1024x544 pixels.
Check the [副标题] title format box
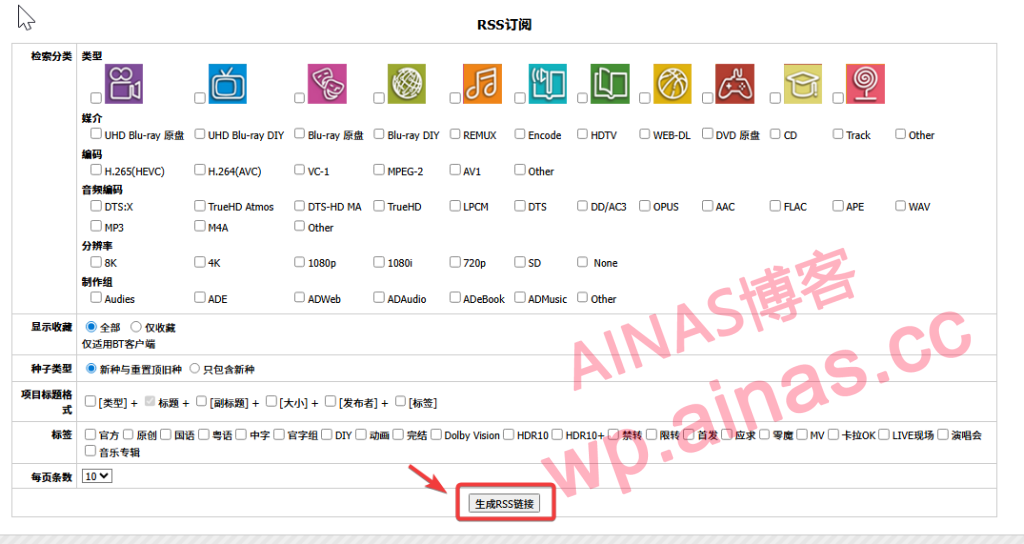click(x=202, y=401)
